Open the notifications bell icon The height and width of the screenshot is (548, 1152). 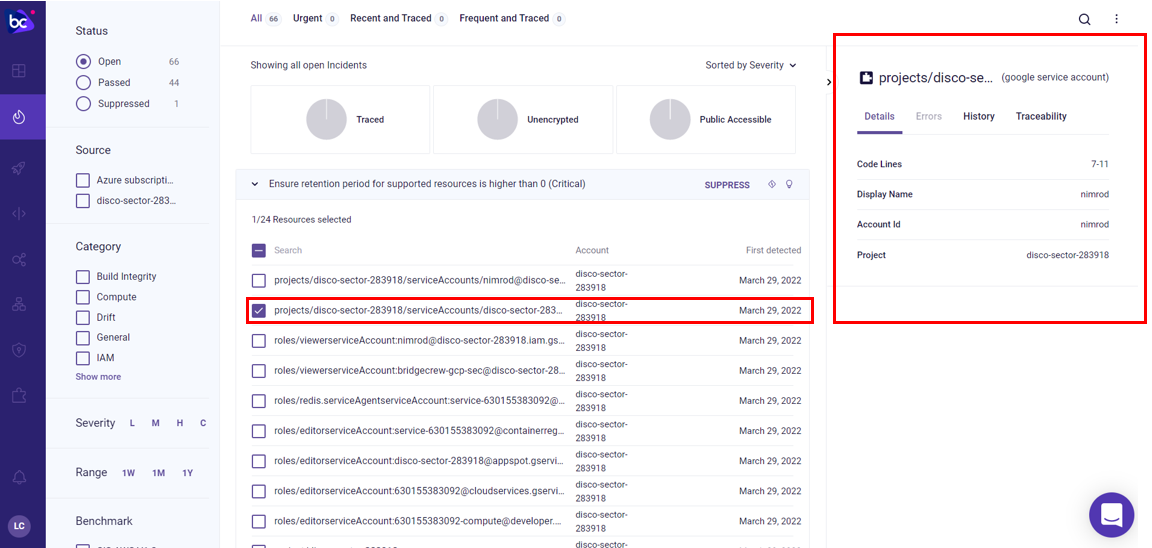click(20, 477)
